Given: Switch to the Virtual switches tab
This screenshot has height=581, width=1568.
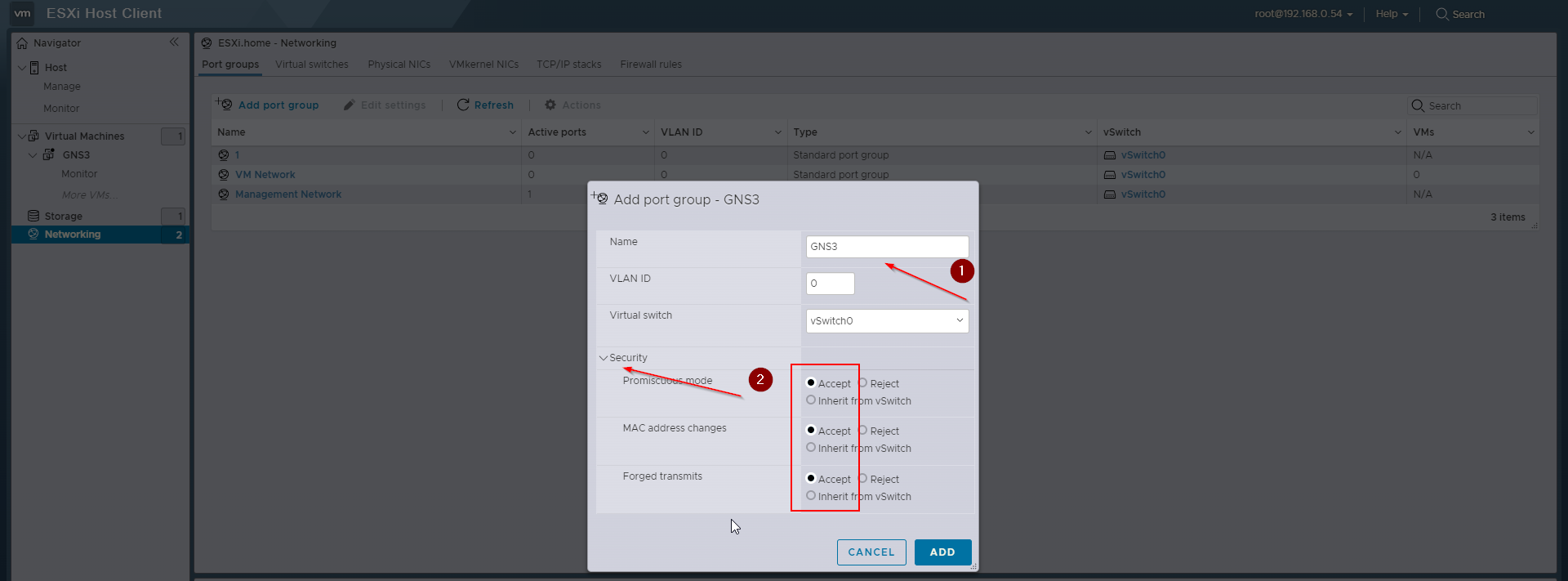Looking at the screenshot, I should click(x=311, y=65).
